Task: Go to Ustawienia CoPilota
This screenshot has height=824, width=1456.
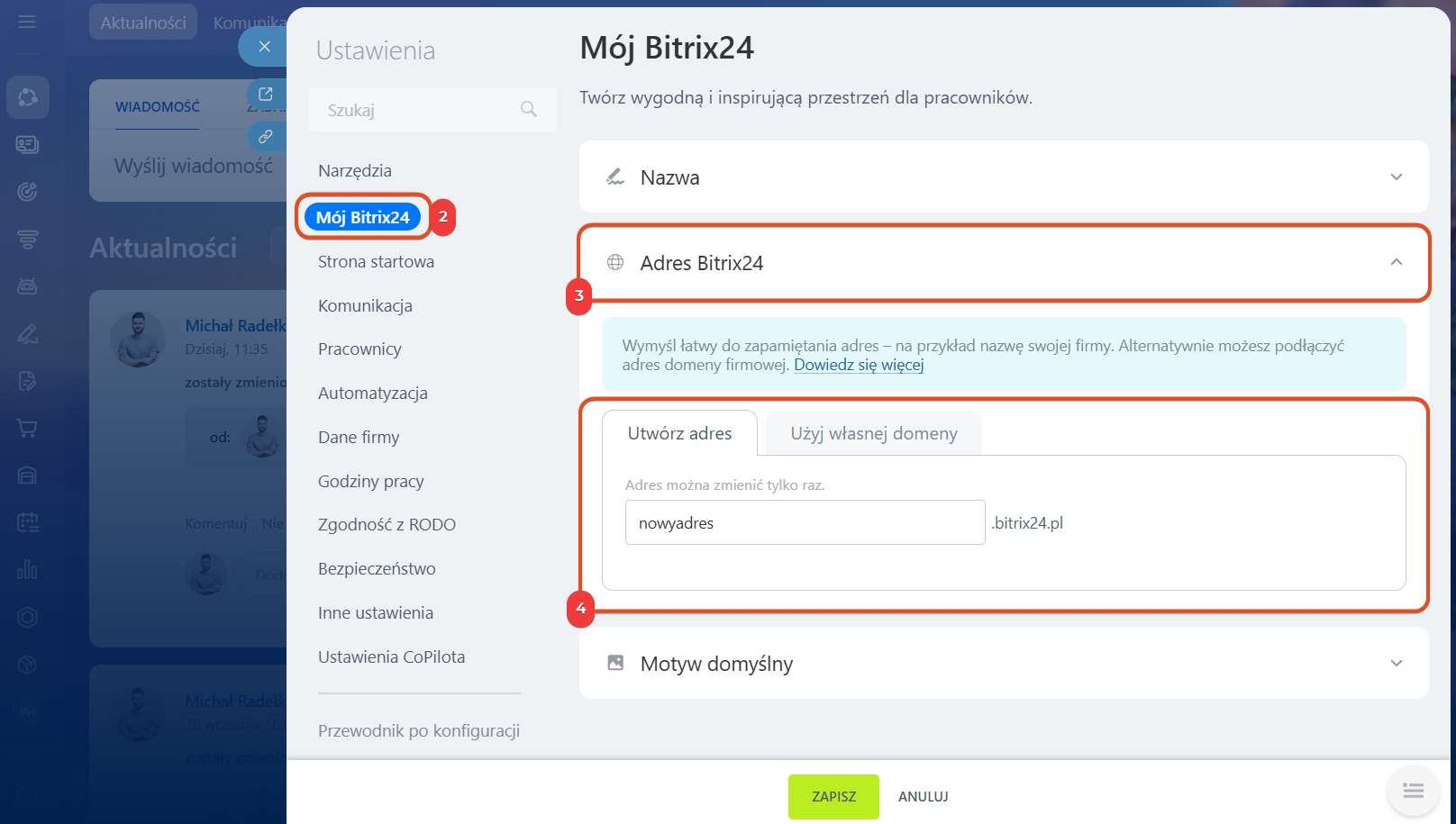Action: [392, 656]
